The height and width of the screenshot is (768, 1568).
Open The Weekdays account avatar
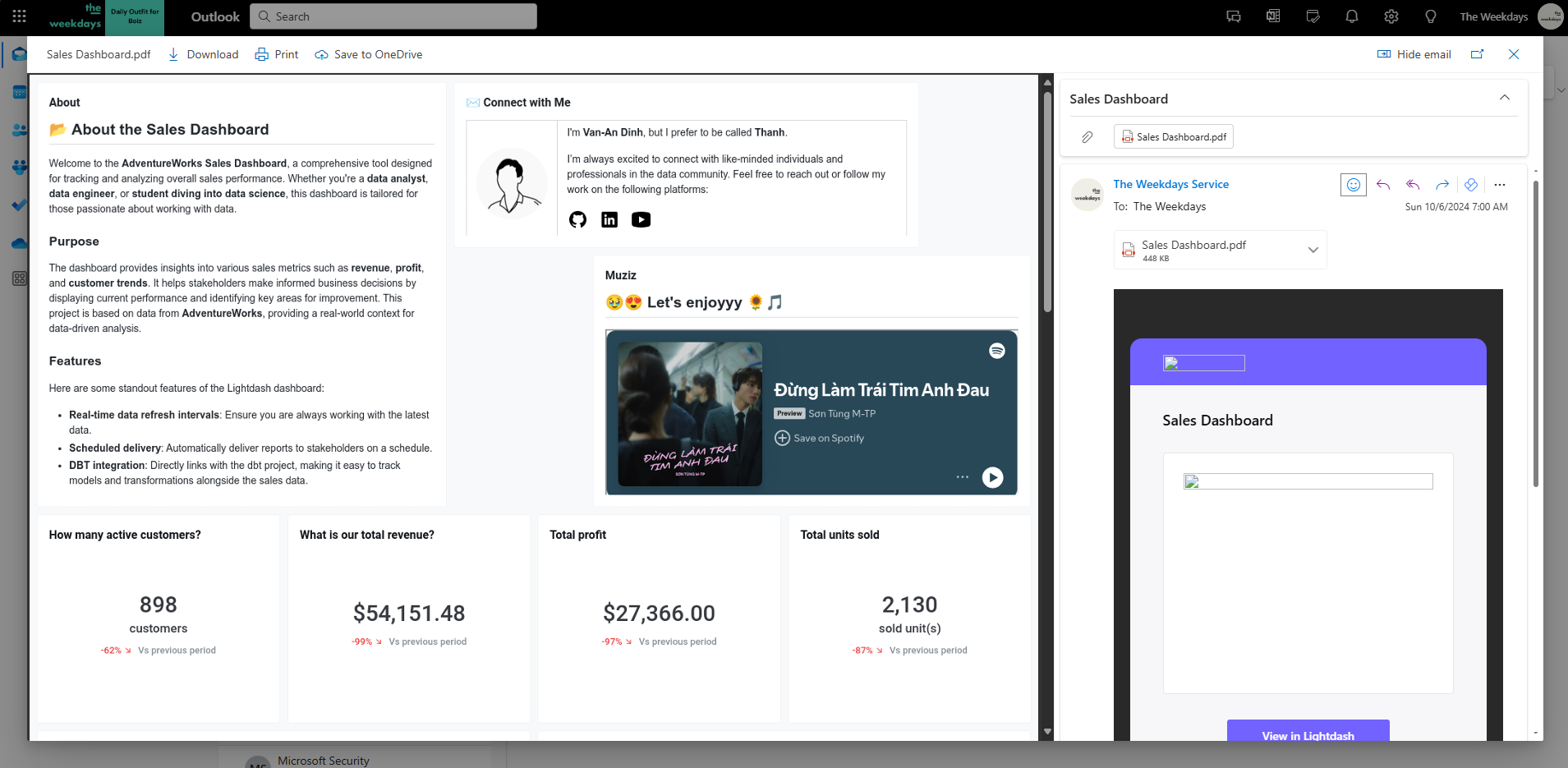[x=1550, y=16]
